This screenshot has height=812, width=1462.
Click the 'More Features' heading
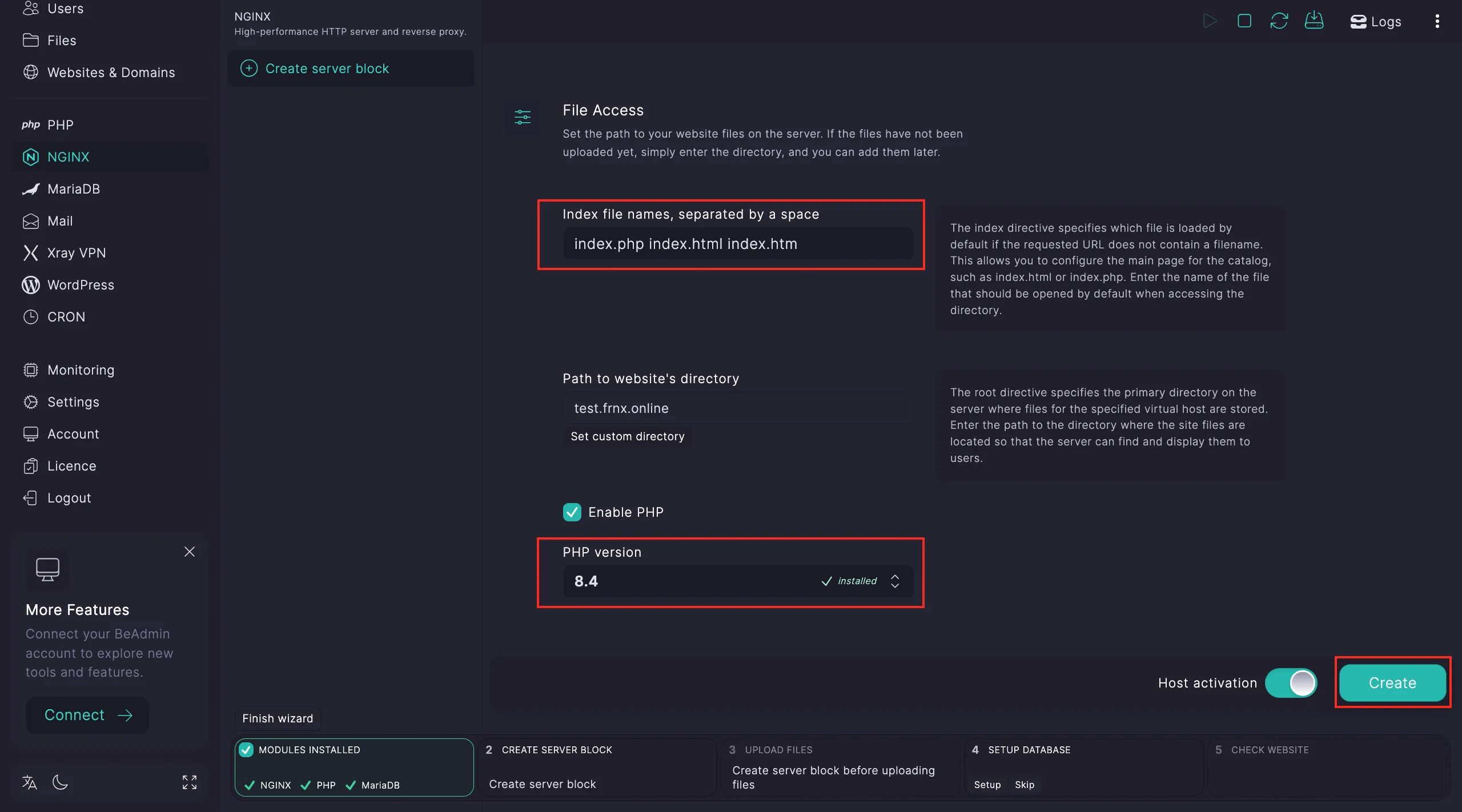tap(78, 610)
